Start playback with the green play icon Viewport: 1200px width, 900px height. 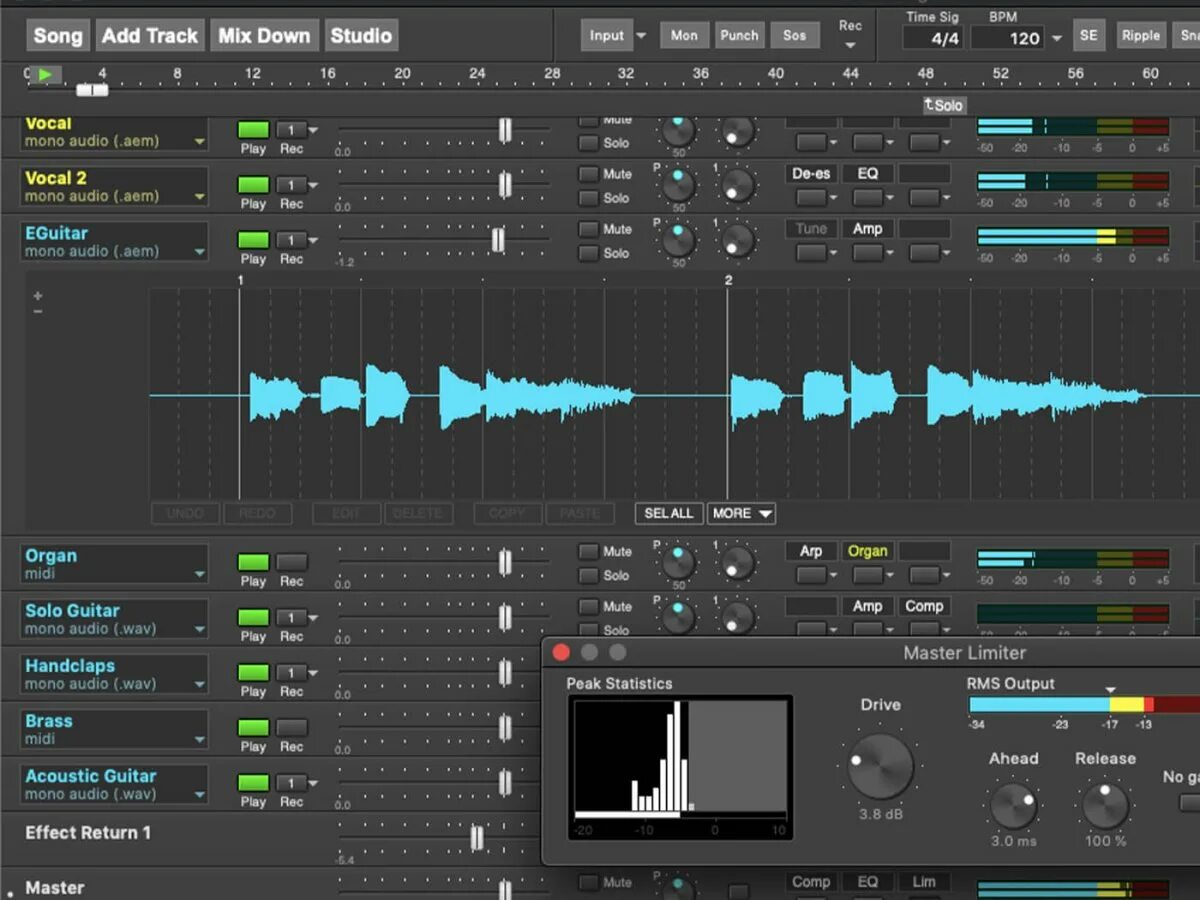click(x=44, y=73)
